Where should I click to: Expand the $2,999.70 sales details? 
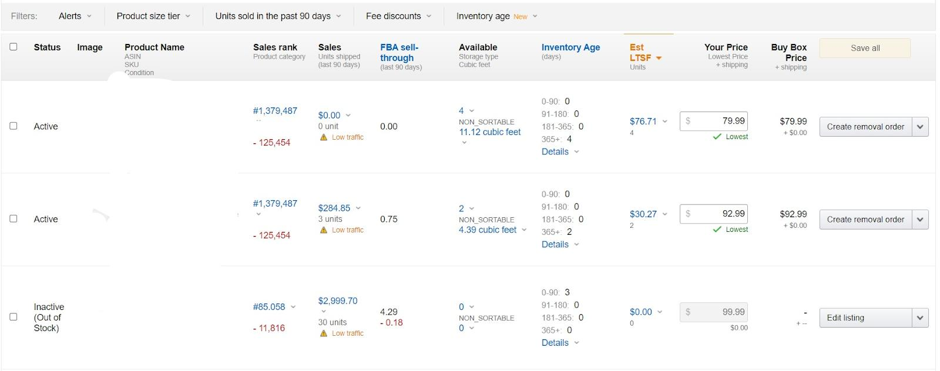click(323, 311)
